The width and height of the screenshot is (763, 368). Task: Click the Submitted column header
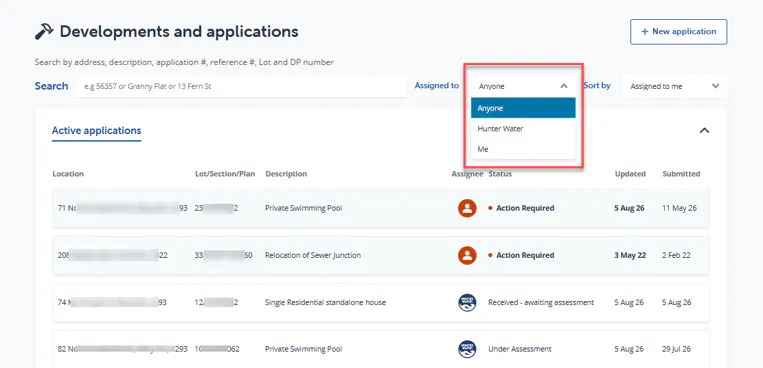tap(681, 174)
